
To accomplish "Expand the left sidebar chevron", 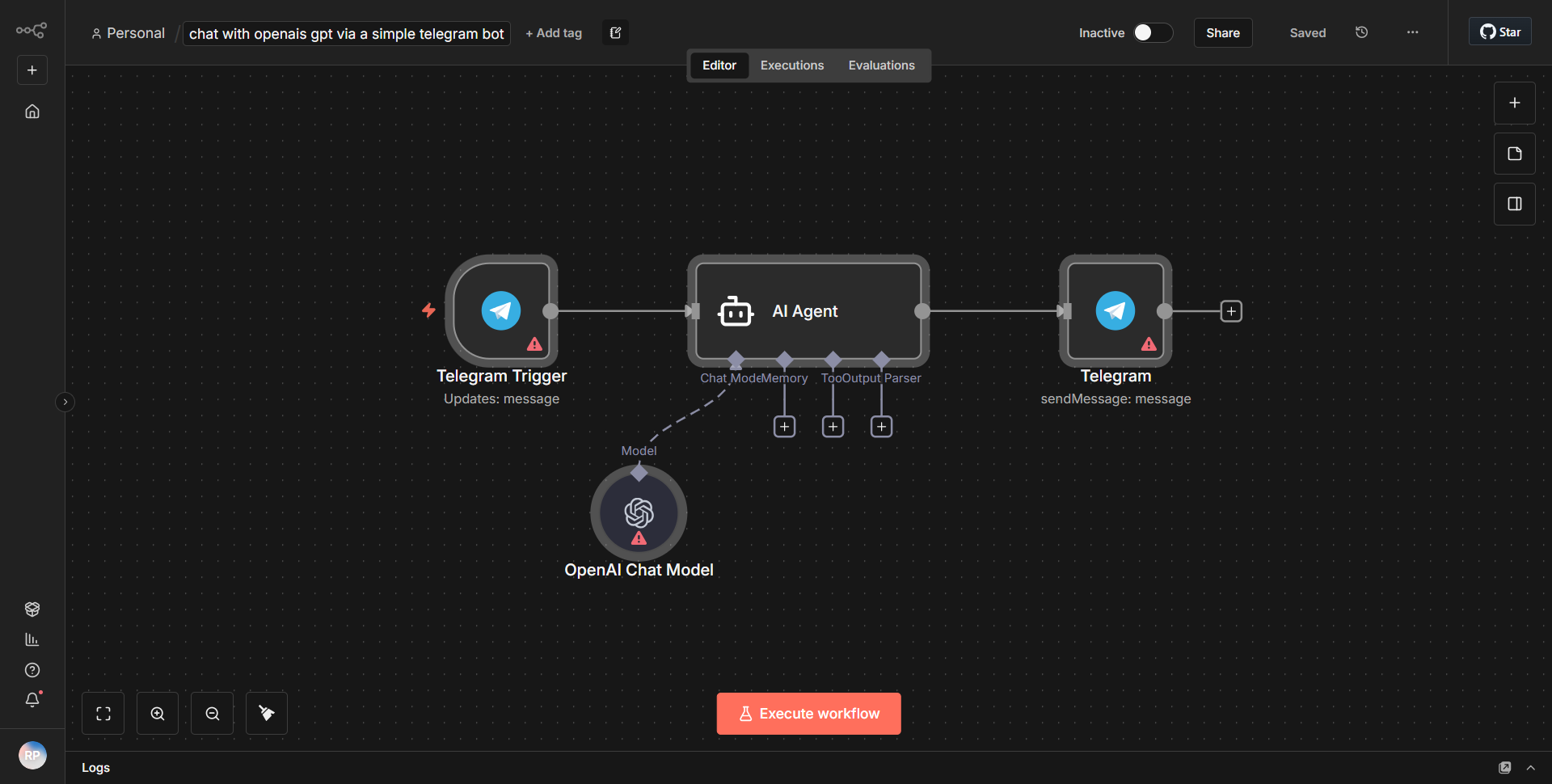I will pyautogui.click(x=65, y=401).
